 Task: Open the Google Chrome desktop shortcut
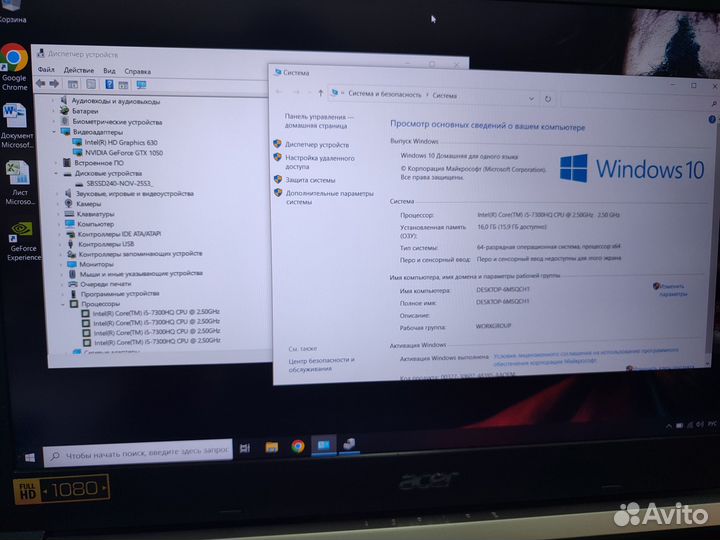14,68
